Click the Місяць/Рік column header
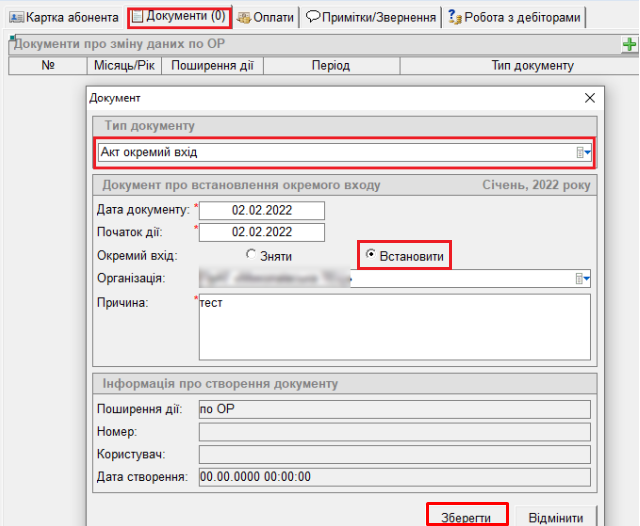The height and width of the screenshot is (526, 640). (125, 66)
